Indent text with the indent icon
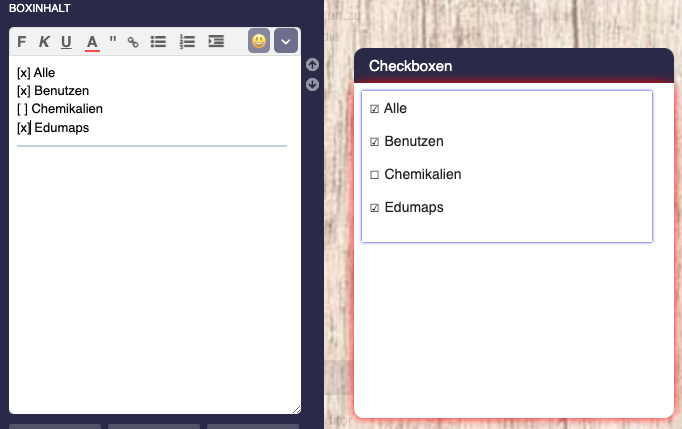 (x=216, y=41)
